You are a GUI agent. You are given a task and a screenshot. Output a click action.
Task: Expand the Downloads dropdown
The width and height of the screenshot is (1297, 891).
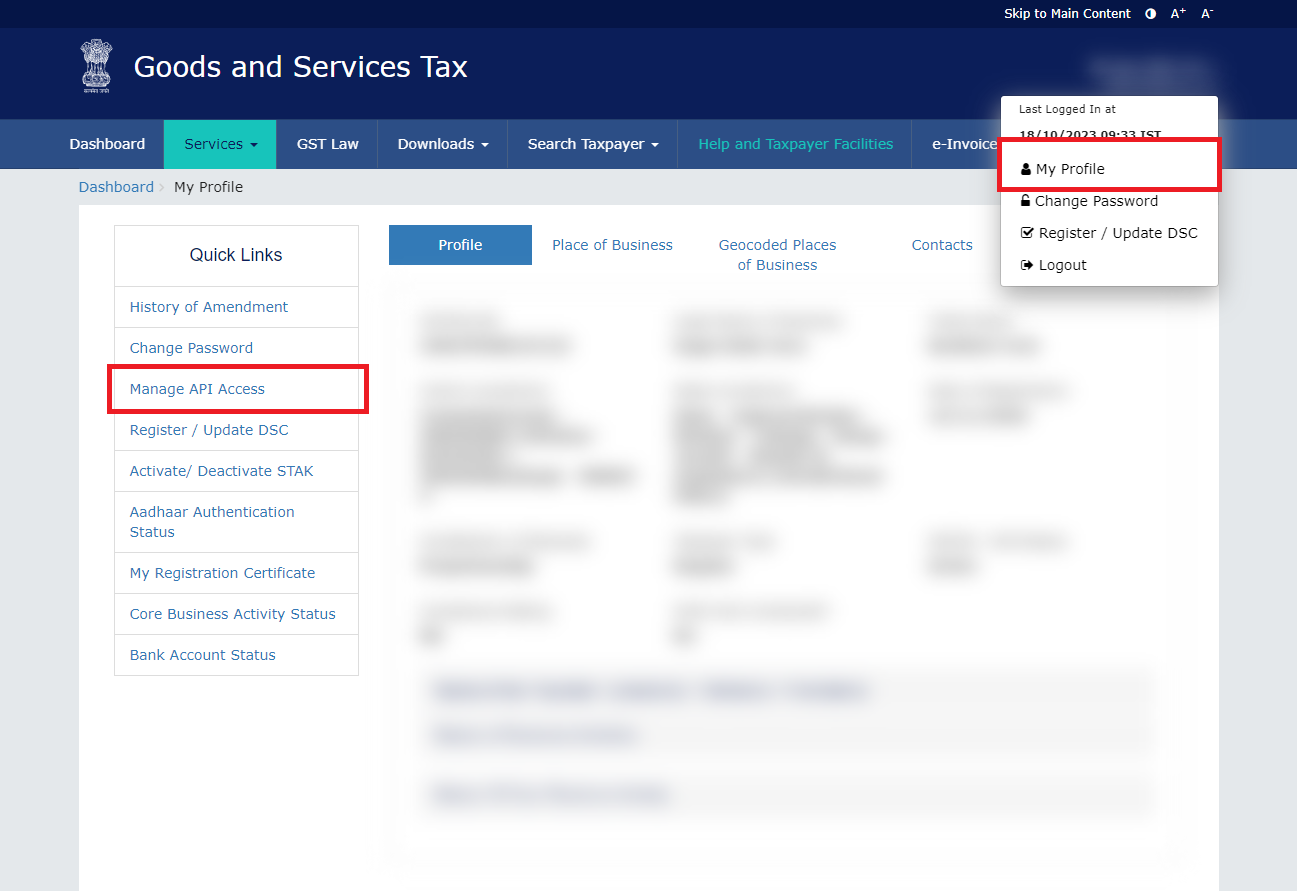coord(443,144)
